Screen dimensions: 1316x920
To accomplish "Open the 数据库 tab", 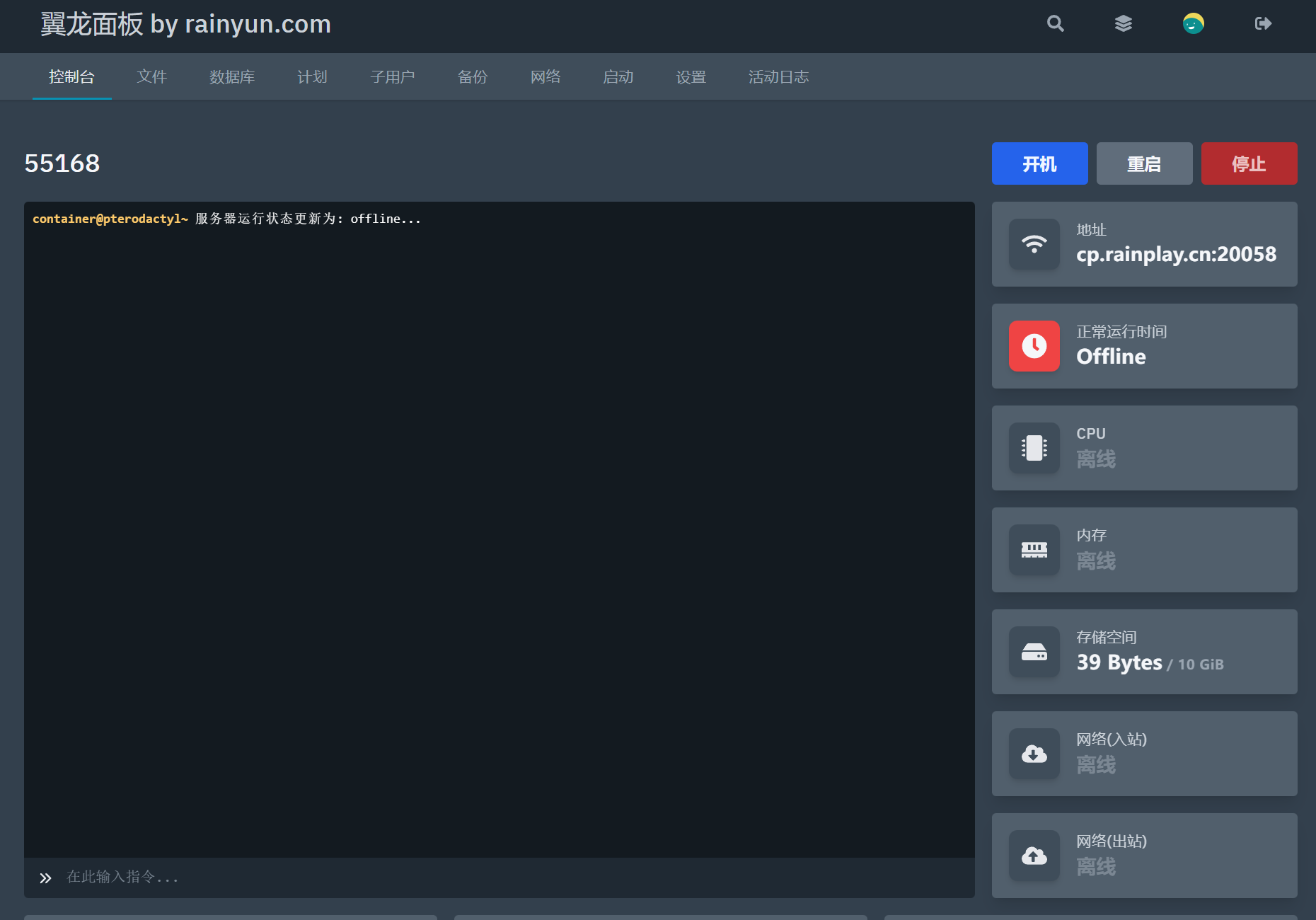I will tap(232, 76).
